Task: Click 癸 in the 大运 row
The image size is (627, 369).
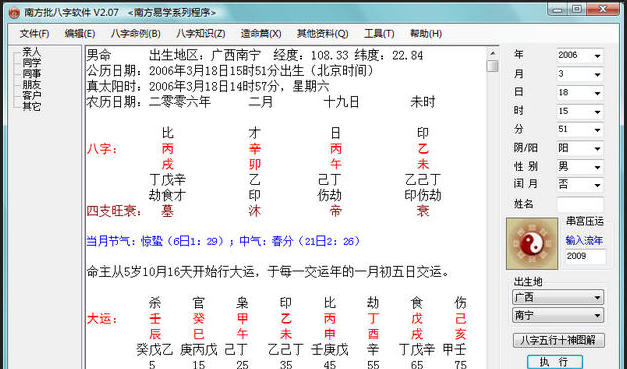Action: coord(199,319)
